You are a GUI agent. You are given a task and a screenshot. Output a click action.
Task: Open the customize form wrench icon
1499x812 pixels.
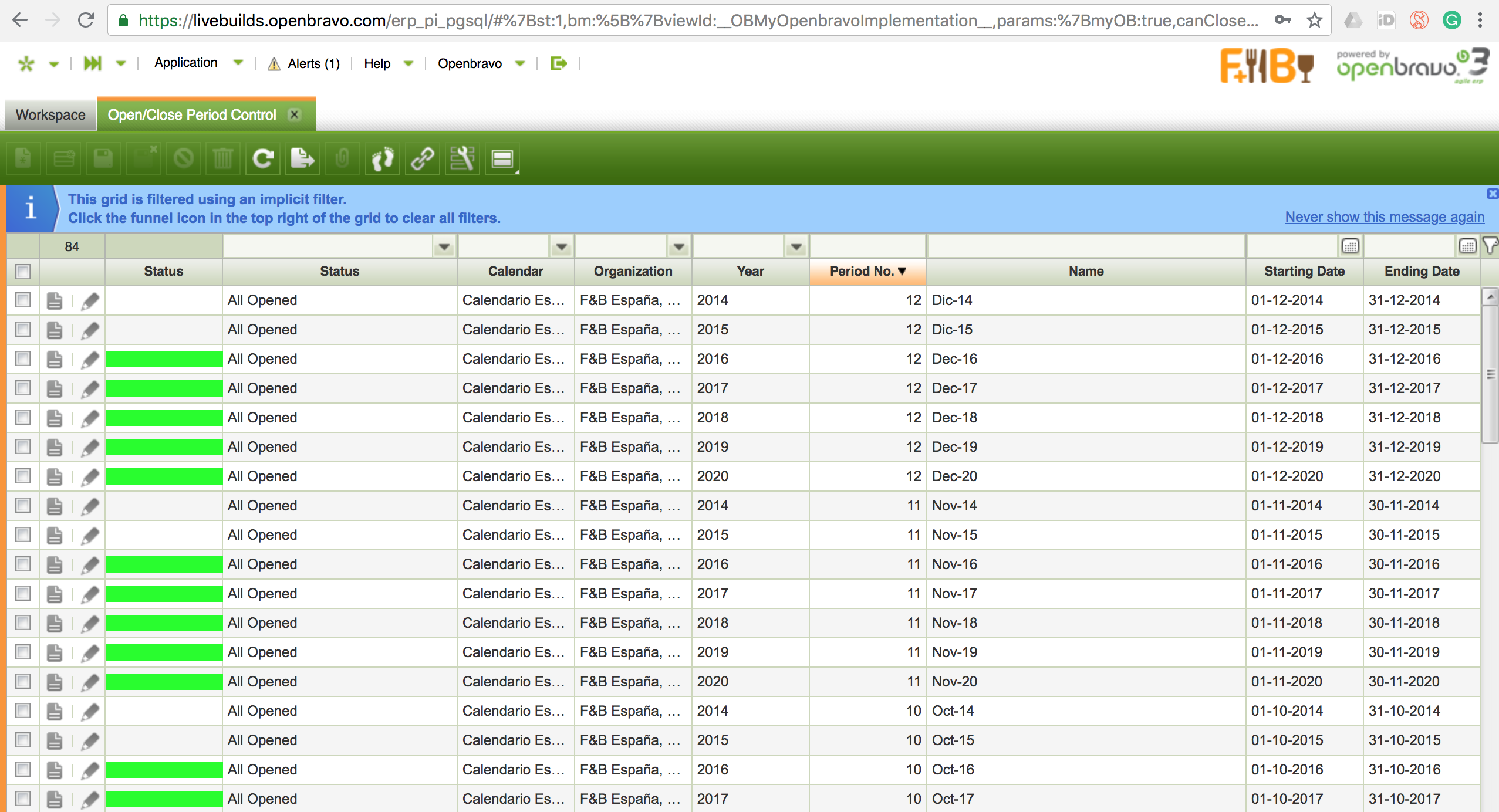462,158
